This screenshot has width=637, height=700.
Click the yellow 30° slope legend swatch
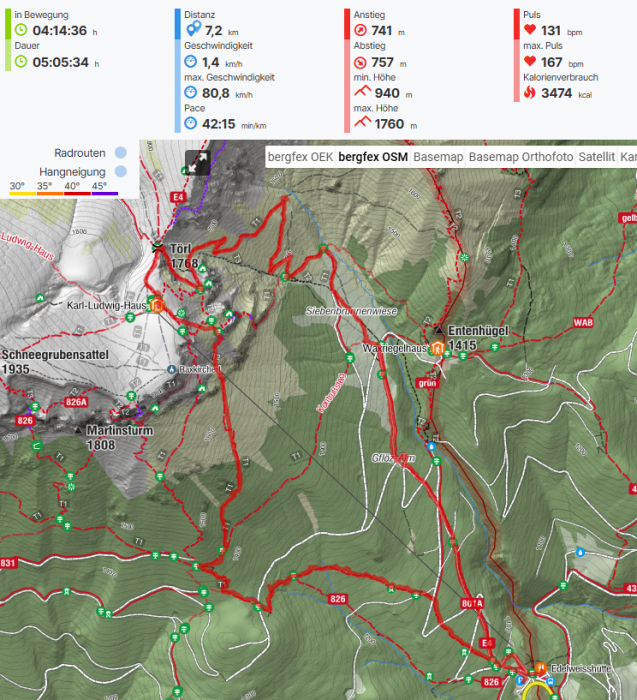[x=22, y=193]
